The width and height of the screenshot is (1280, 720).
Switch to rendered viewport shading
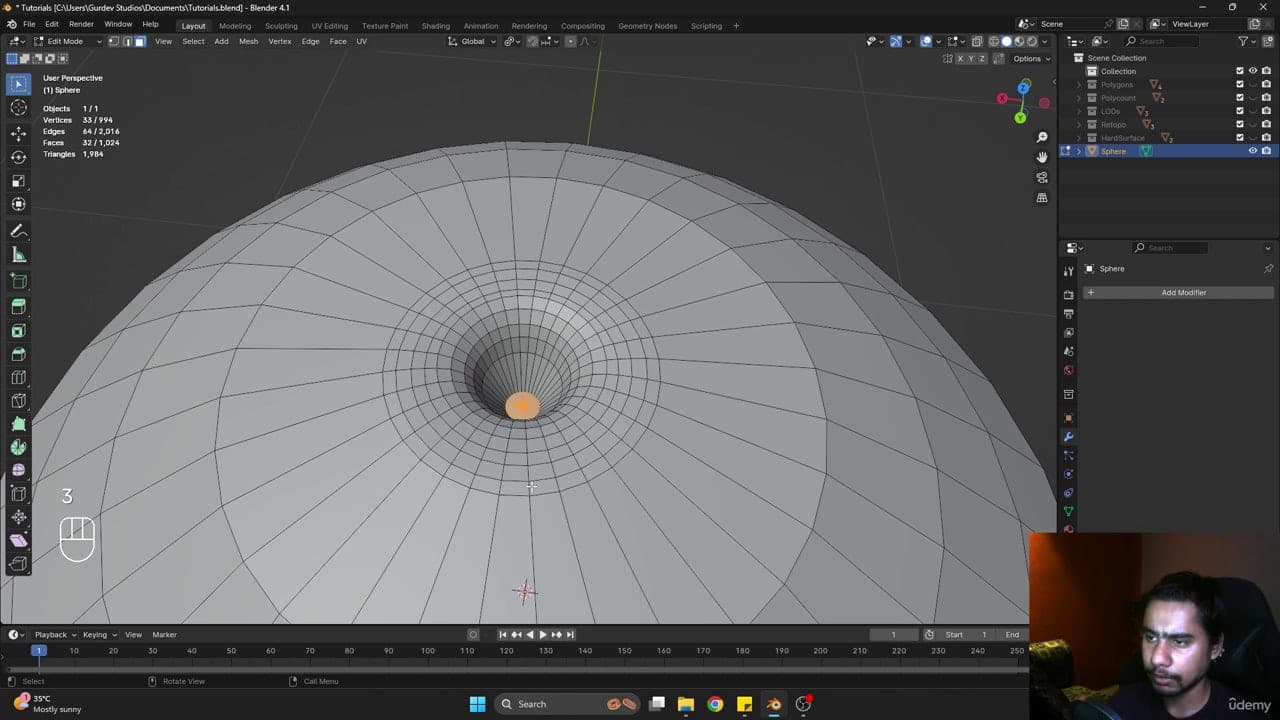click(x=1032, y=41)
